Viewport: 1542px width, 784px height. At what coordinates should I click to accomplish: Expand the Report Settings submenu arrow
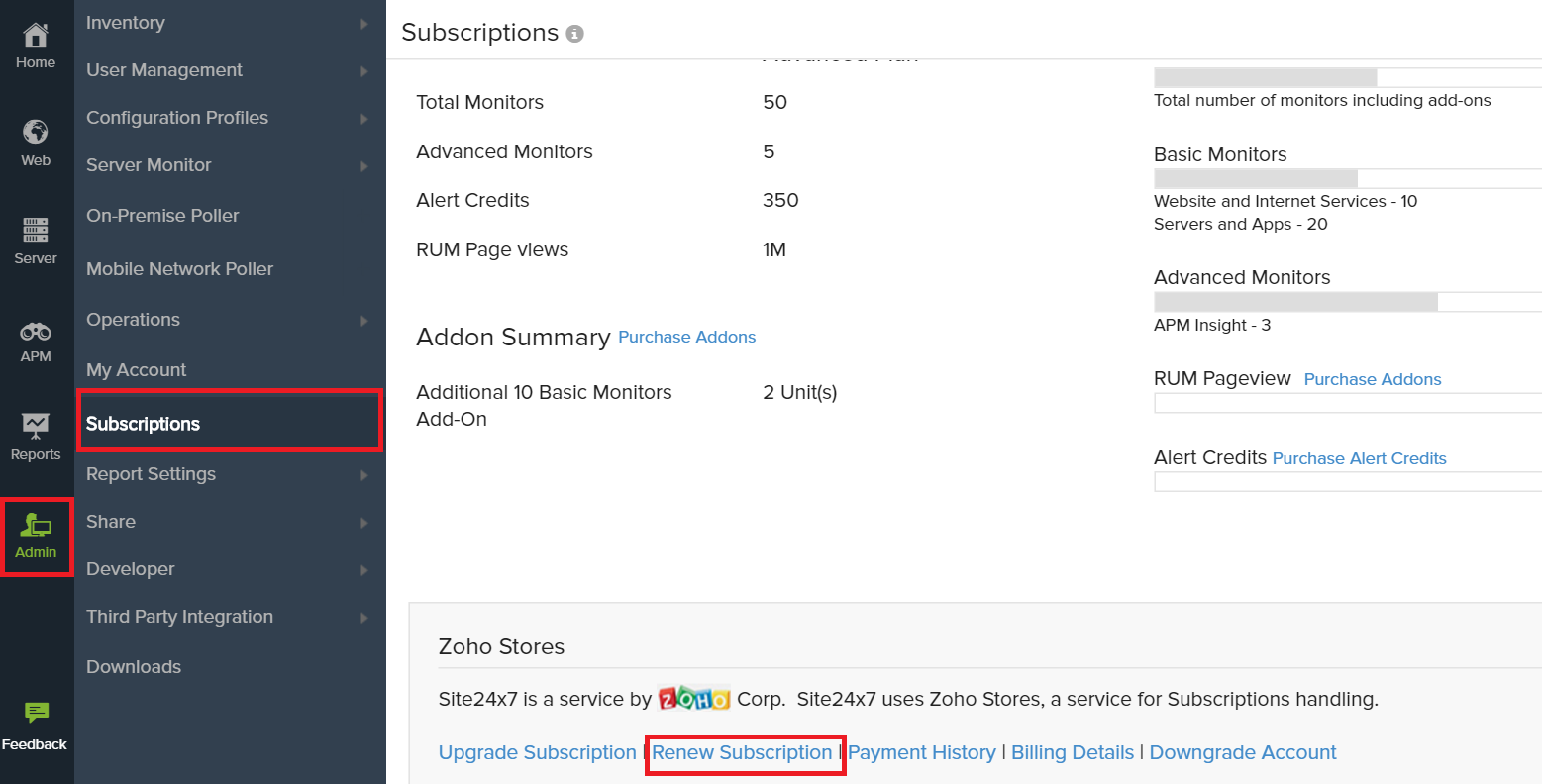coord(364,475)
